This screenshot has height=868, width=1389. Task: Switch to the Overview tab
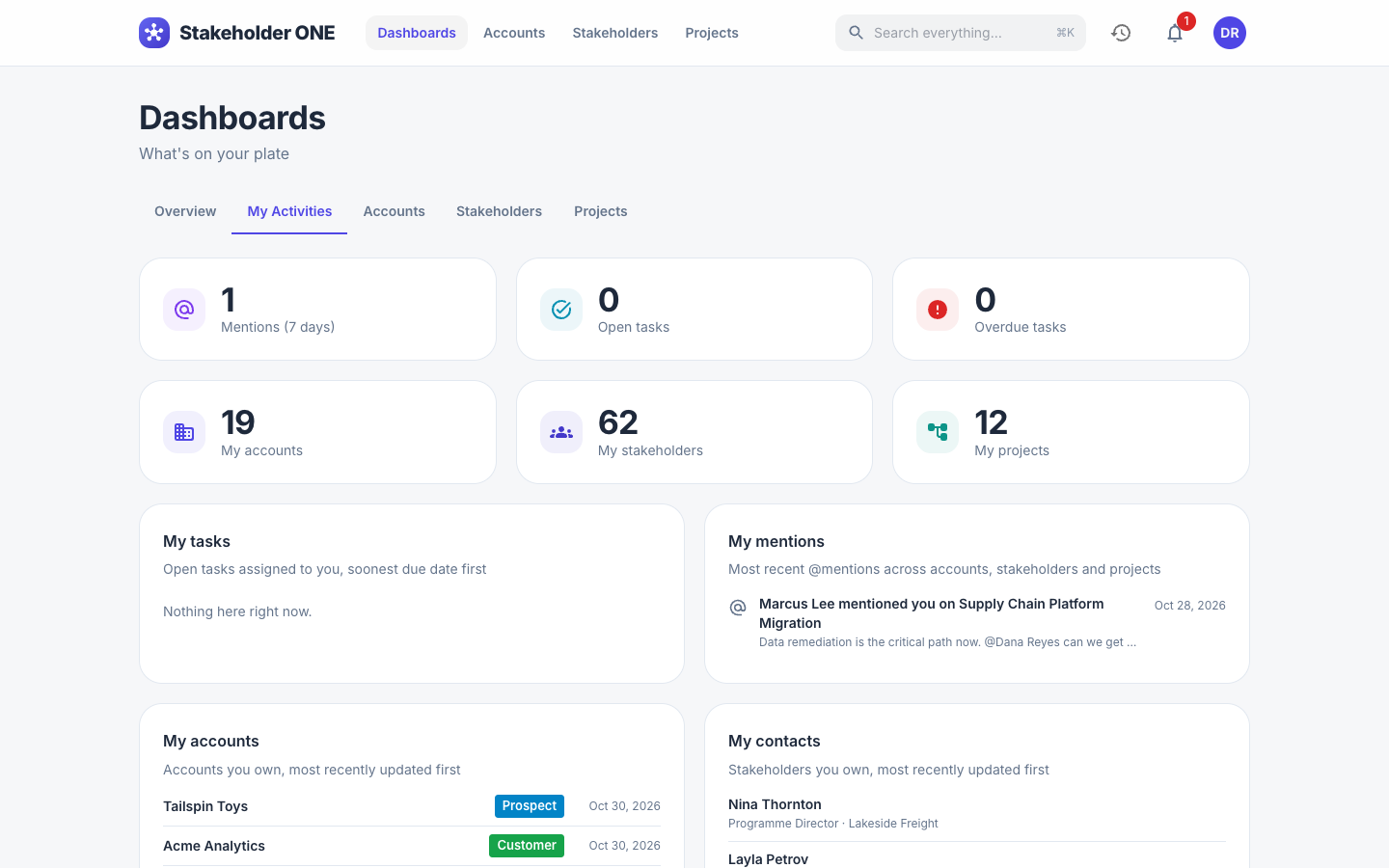185,211
